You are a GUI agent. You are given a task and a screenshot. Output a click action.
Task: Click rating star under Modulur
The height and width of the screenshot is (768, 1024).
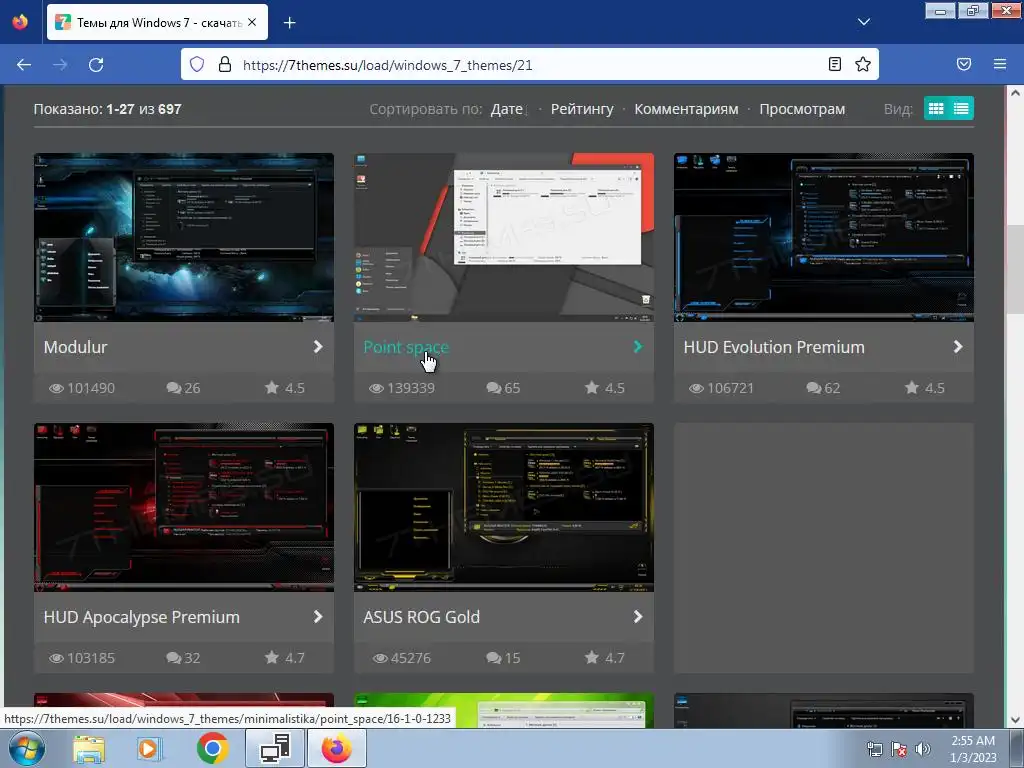(272, 387)
